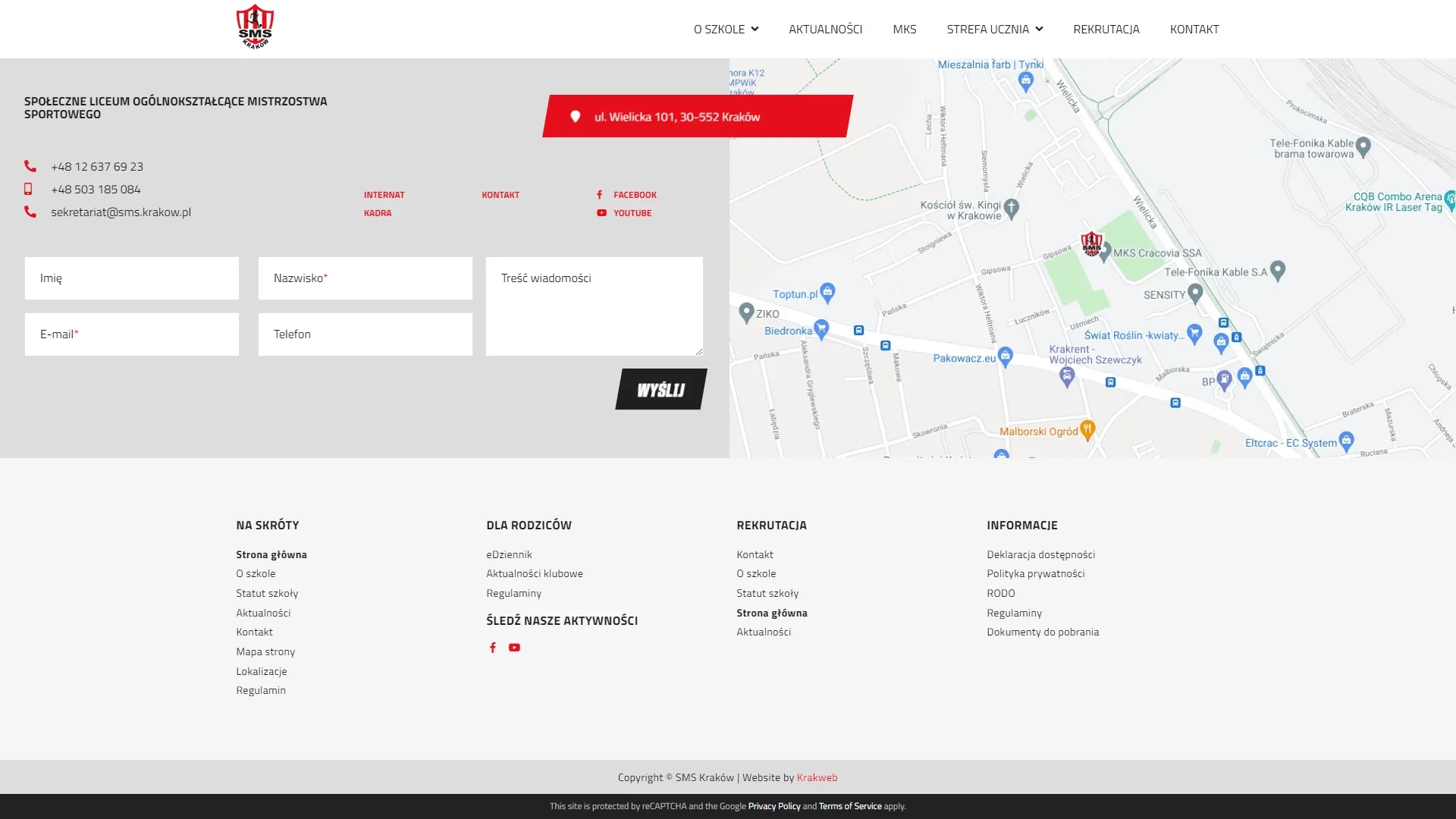The image size is (1456, 819).
Task: Open the Terms of Service link
Action: coord(850,806)
